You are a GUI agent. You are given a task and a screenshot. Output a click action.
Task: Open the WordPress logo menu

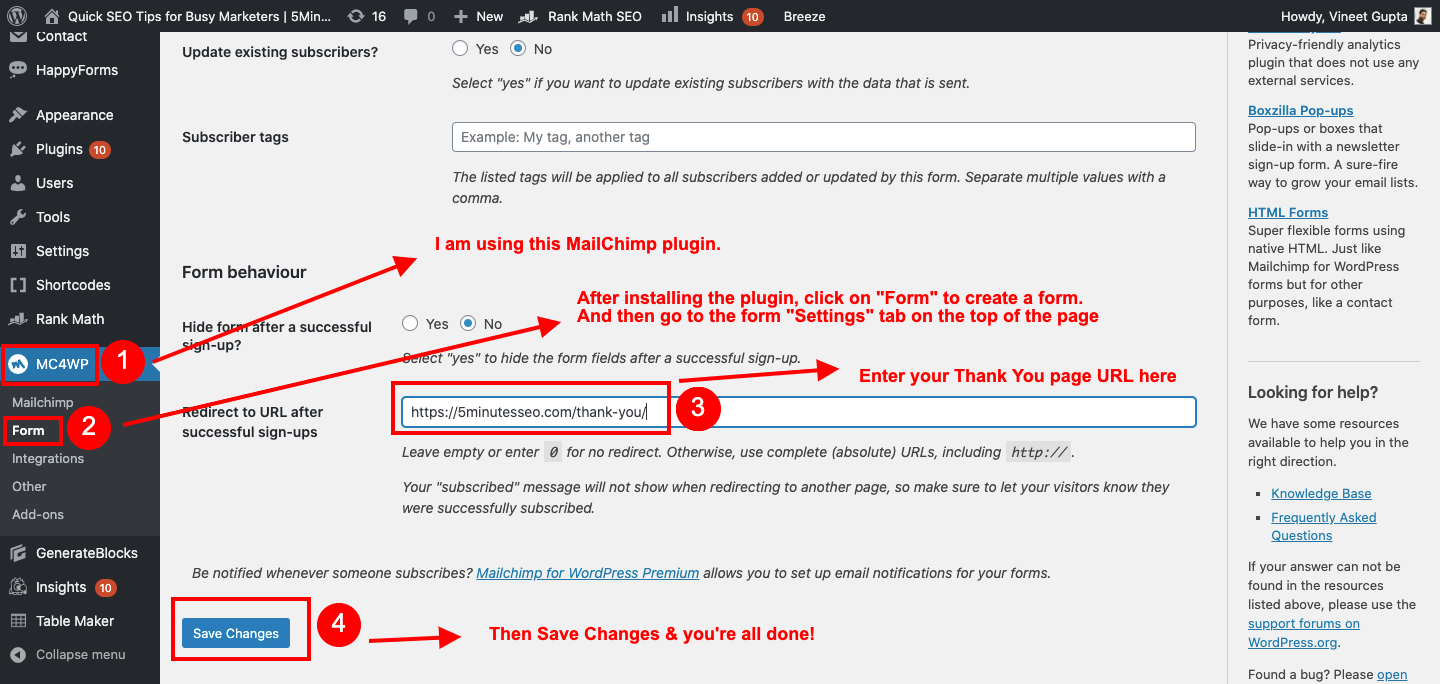(x=17, y=16)
